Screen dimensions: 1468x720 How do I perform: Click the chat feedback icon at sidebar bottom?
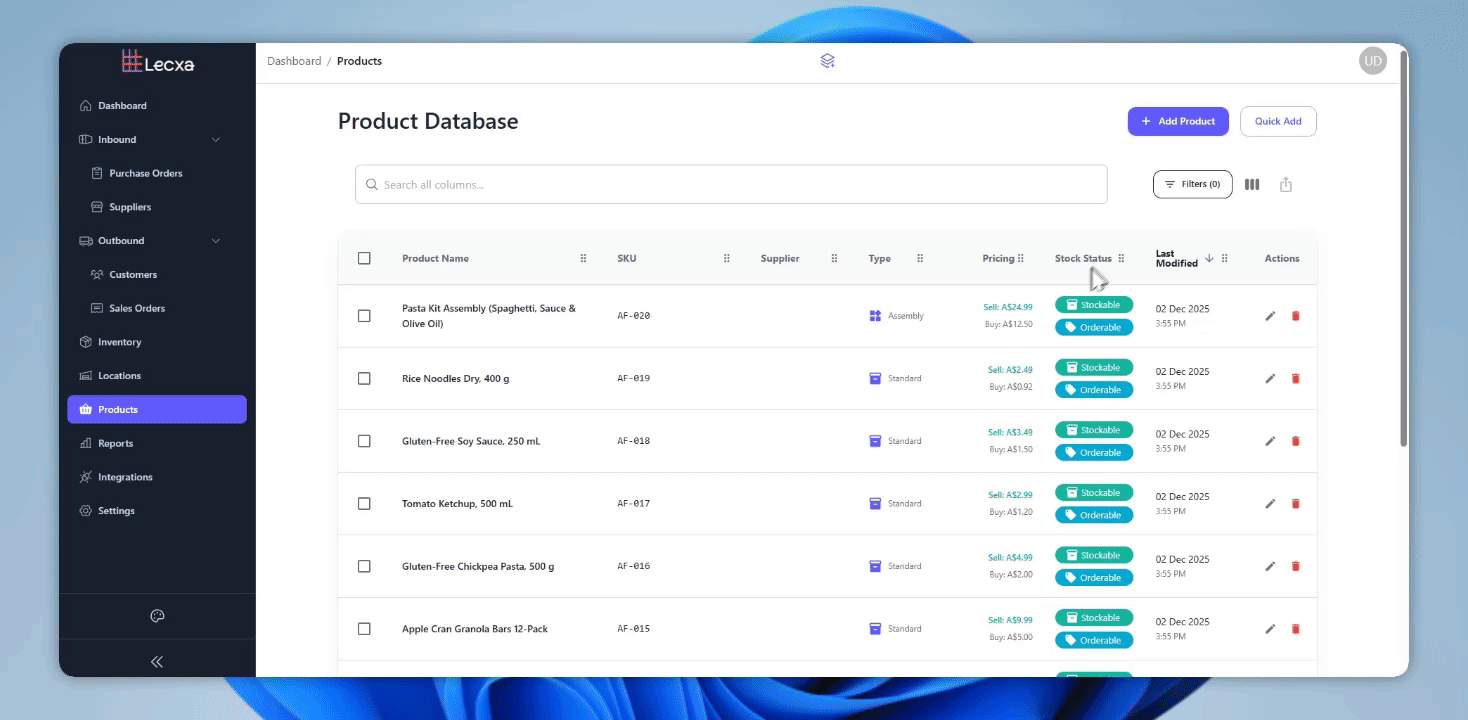pyautogui.click(x=156, y=616)
